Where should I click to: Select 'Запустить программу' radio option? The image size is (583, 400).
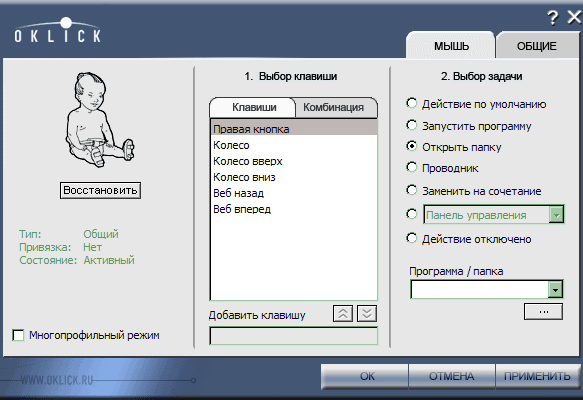tap(412, 125)
